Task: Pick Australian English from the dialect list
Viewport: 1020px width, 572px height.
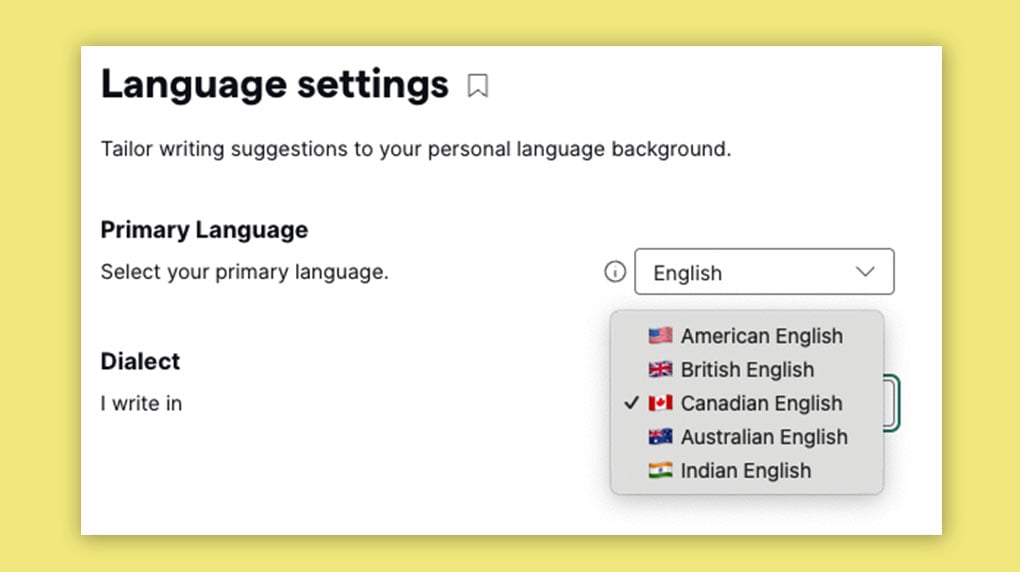Action: [764, 437]
